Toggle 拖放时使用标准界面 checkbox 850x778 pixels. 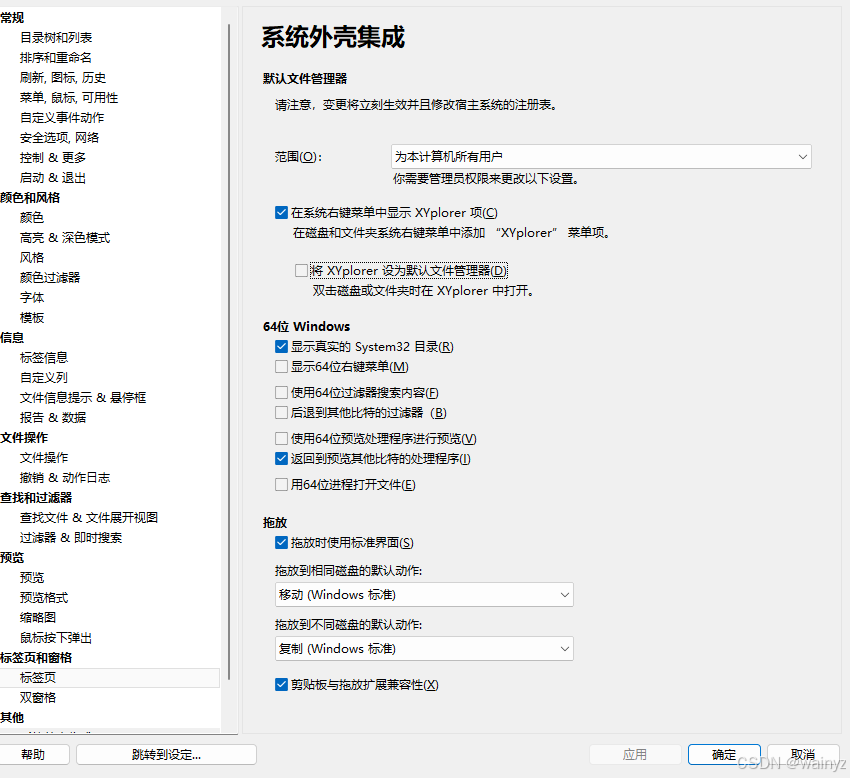pos(281,543)
